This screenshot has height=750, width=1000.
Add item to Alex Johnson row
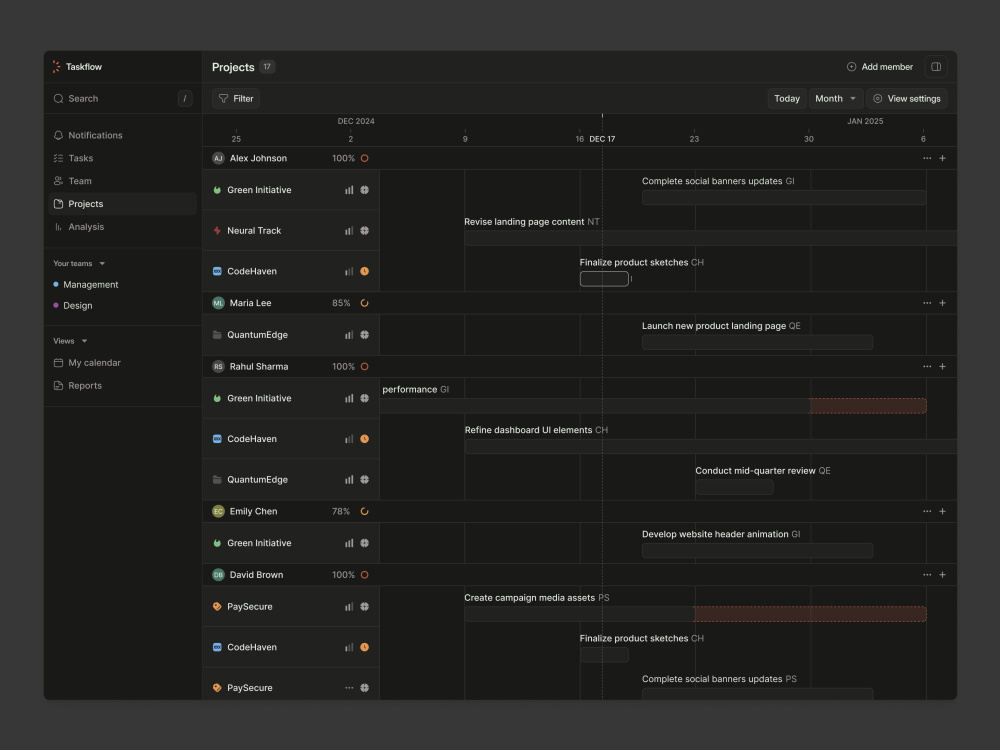pyautogui.click(x=943, y=158)
